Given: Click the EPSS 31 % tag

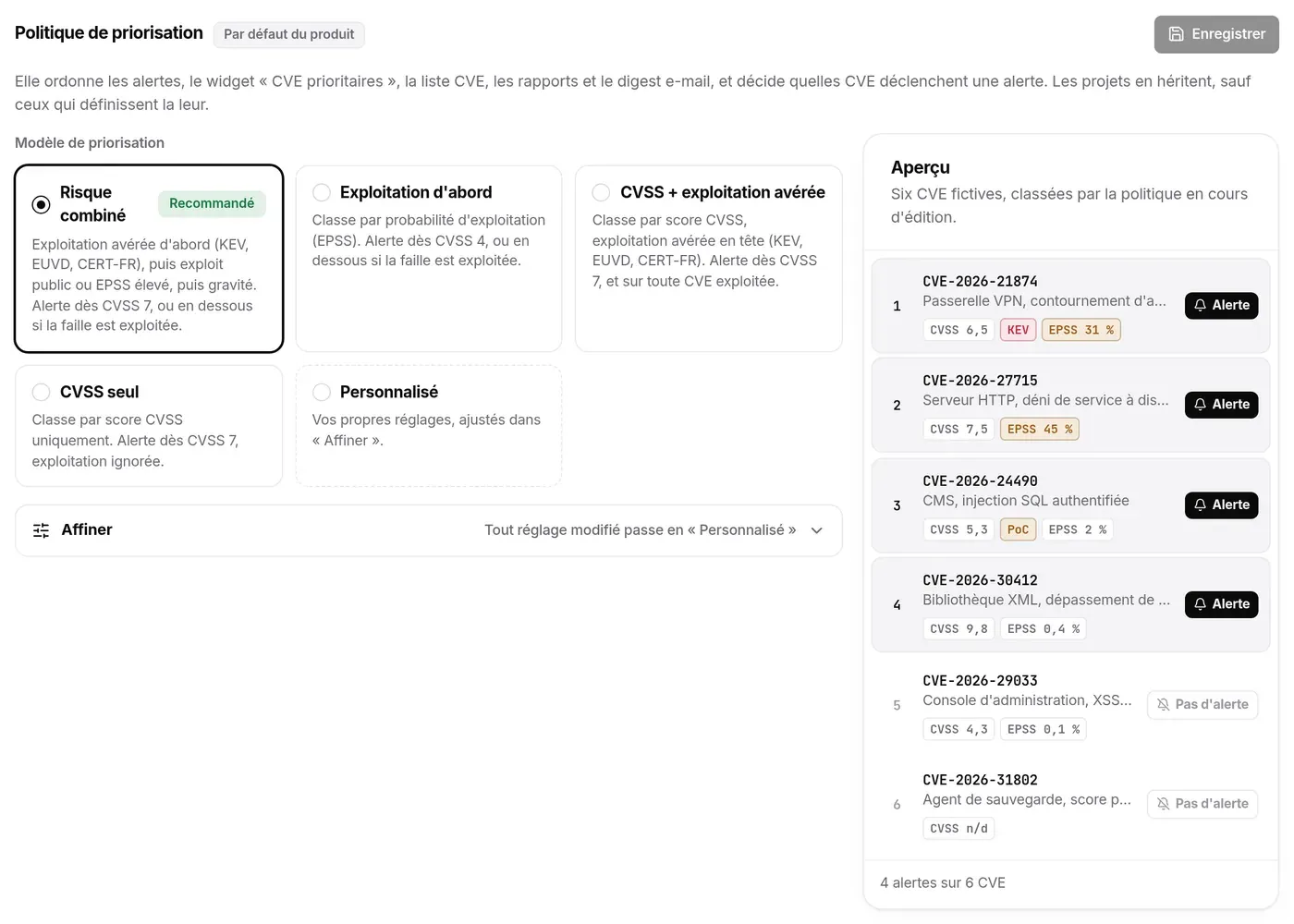Looking at the screenshot, I should (x=1081, y=330).
